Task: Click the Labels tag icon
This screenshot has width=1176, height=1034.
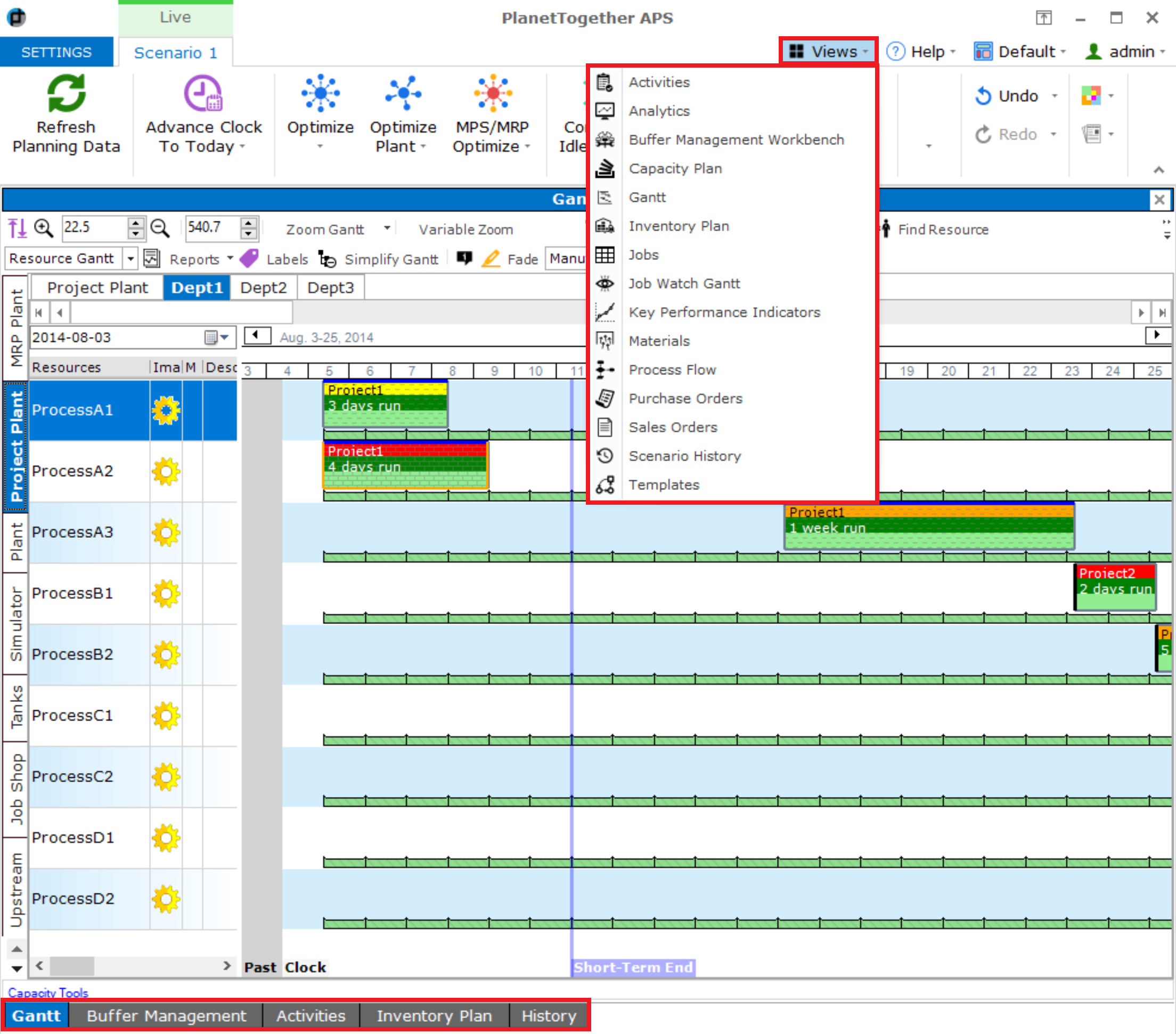Action: [x=249, y=259]
